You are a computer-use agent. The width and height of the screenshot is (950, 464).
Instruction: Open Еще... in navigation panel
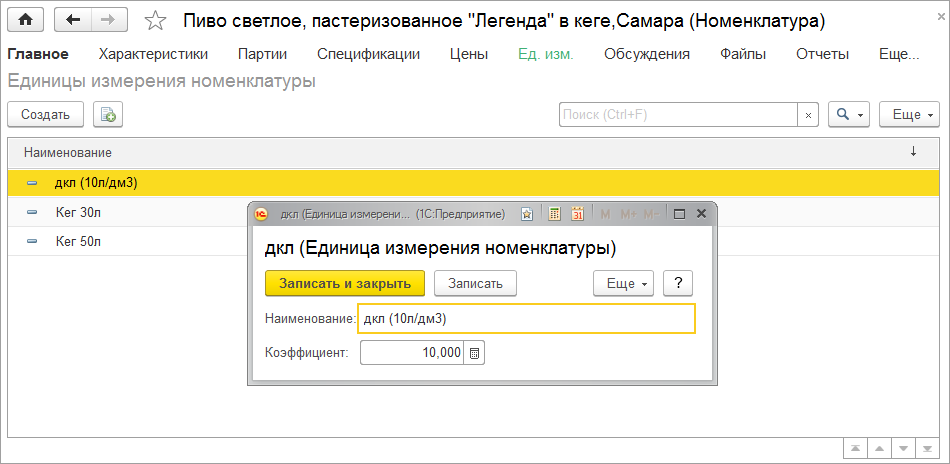tap(899, 54)
